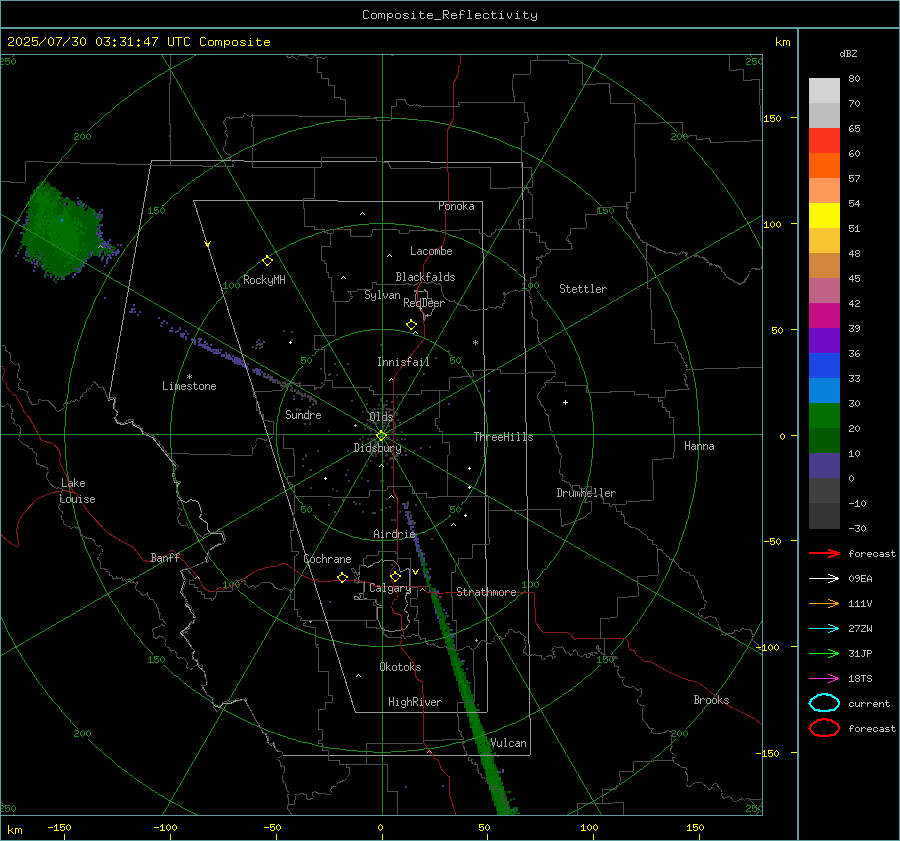
Task: Click the Drumheller city label
Action: point(586,493)
